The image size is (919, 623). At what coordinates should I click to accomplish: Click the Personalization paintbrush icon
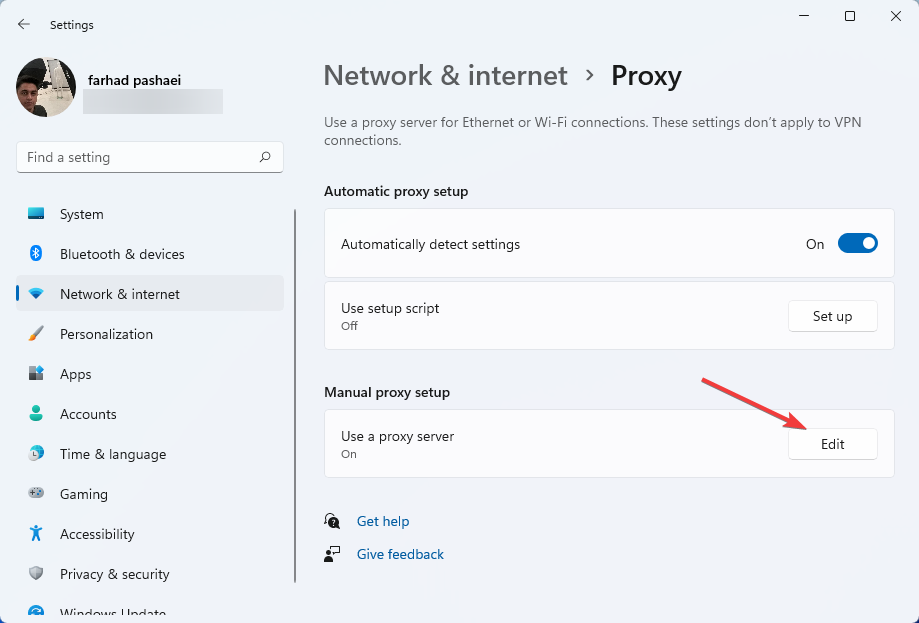tap(36, 334)
